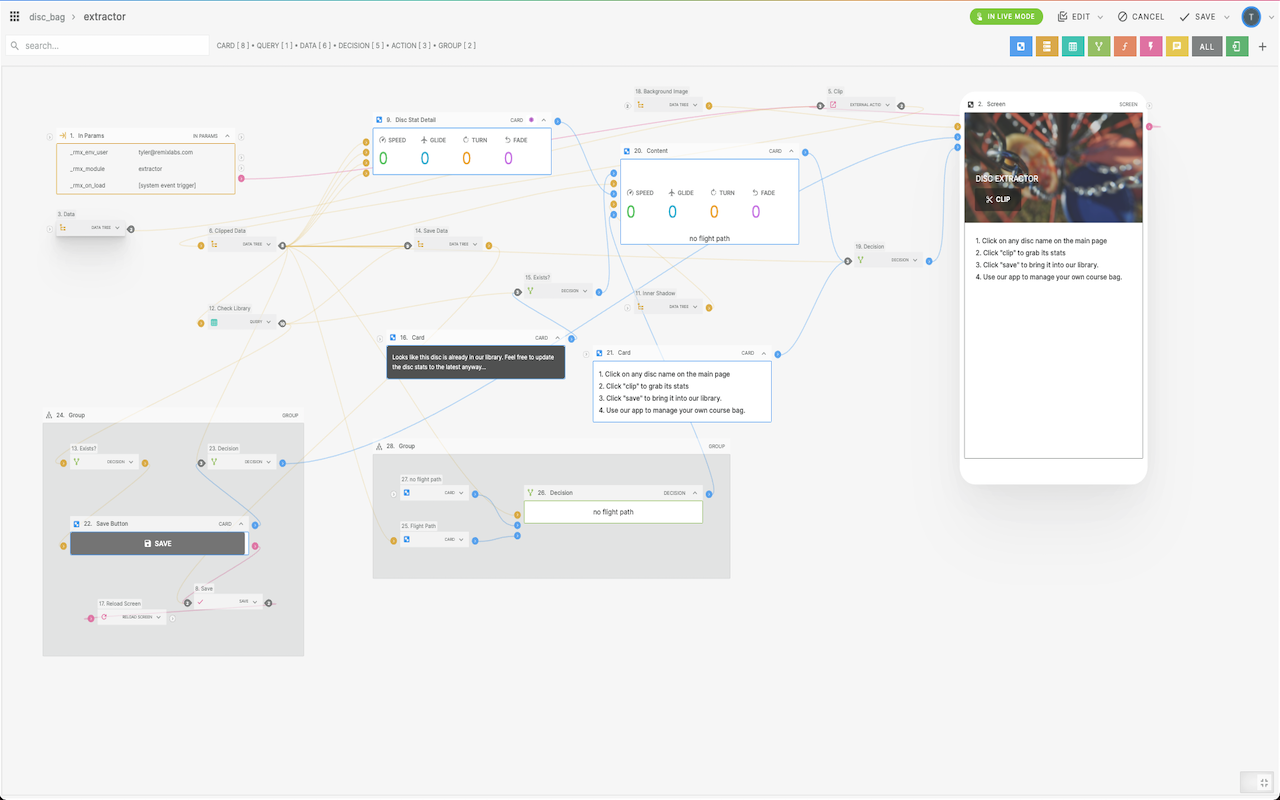Screen dimensions: 1280x800
Task: Click the tyler@remixlabs.com value
Action: tap(166, 152)
